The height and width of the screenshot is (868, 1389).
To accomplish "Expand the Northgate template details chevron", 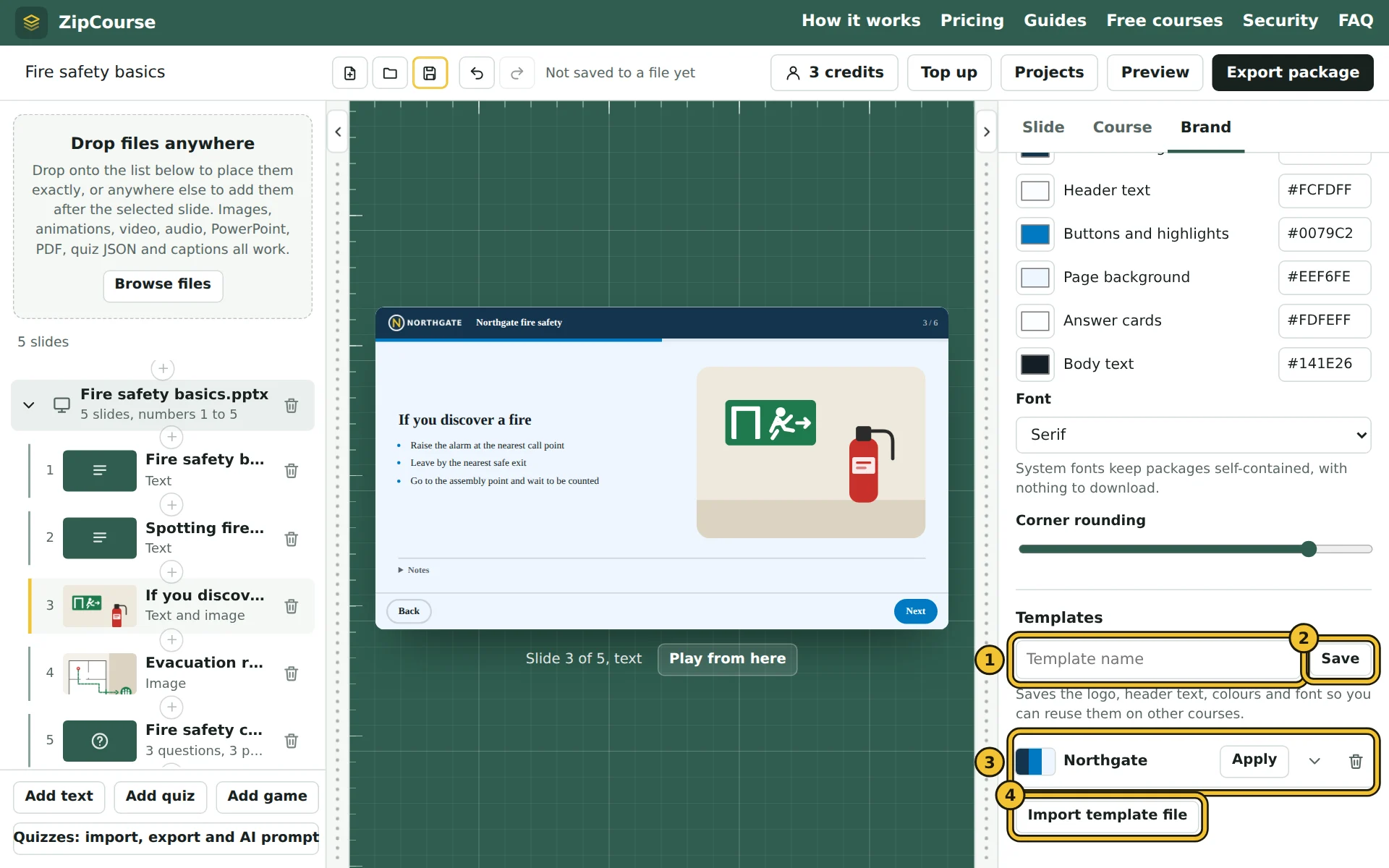I will [1314, 762].
